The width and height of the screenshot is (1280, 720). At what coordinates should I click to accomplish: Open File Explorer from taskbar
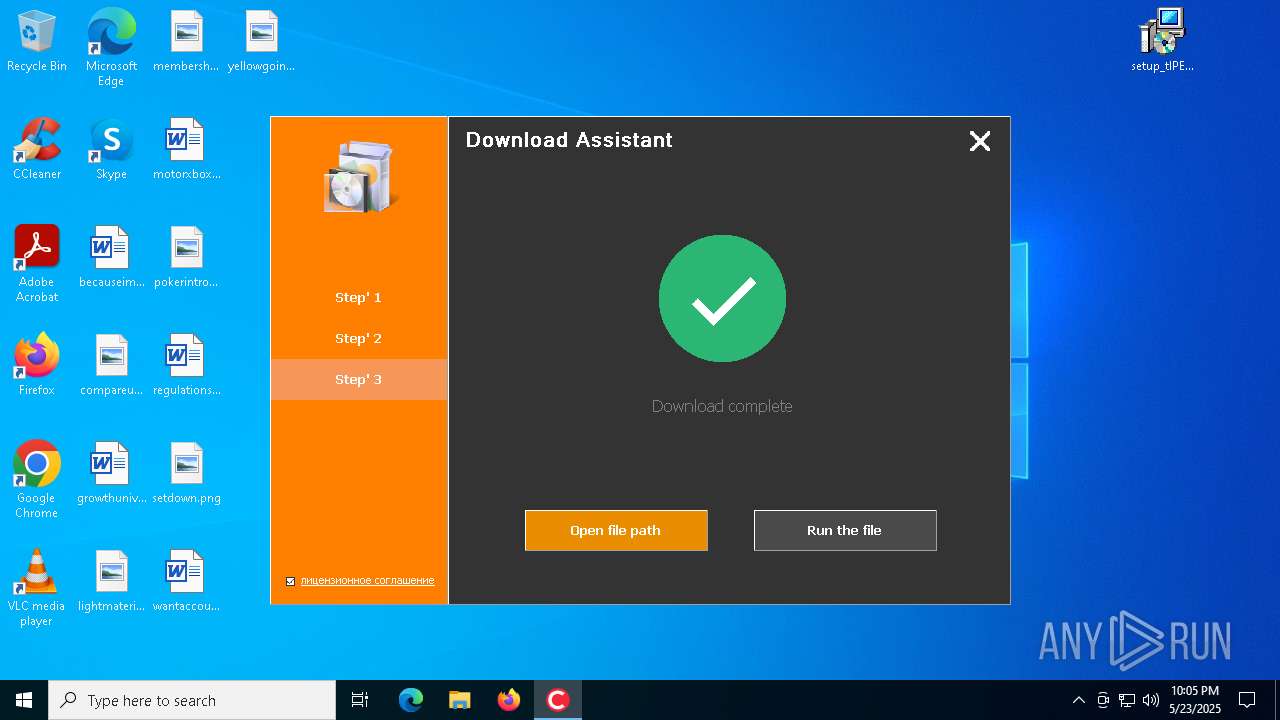pyautogui.click(x=460, y=700)
